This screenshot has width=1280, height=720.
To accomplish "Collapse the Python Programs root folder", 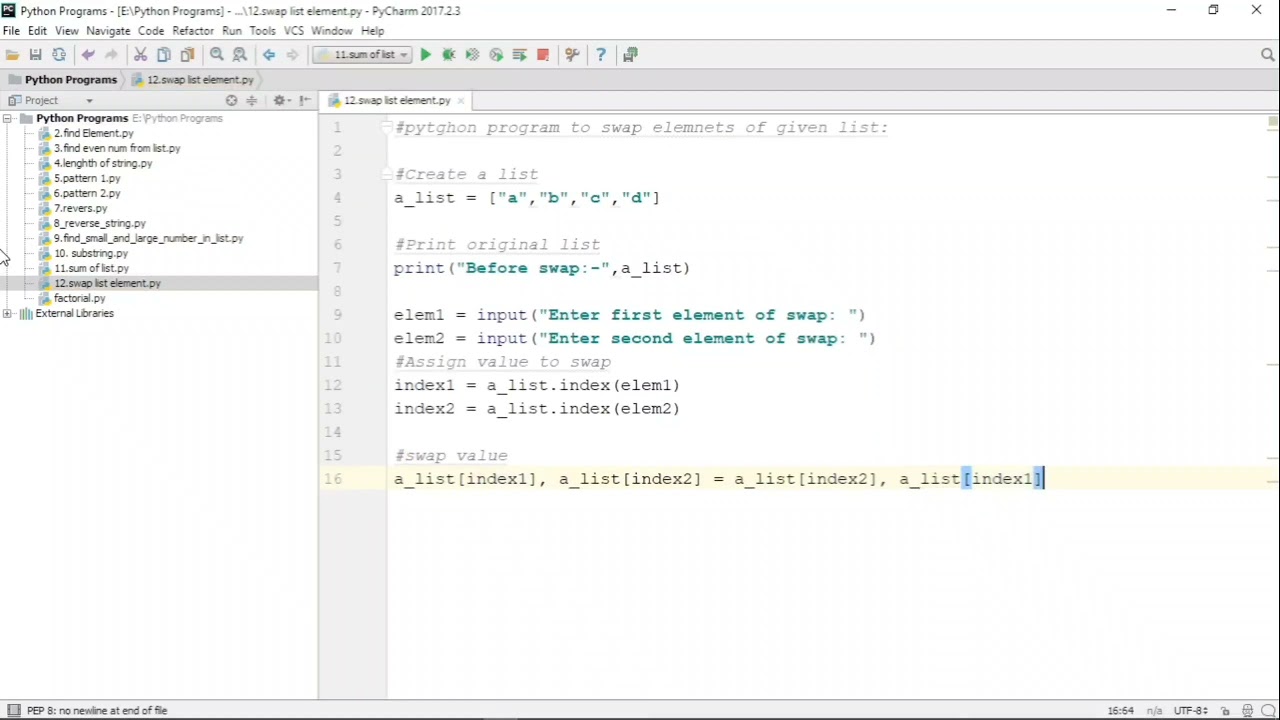I will tap(8, 118).
